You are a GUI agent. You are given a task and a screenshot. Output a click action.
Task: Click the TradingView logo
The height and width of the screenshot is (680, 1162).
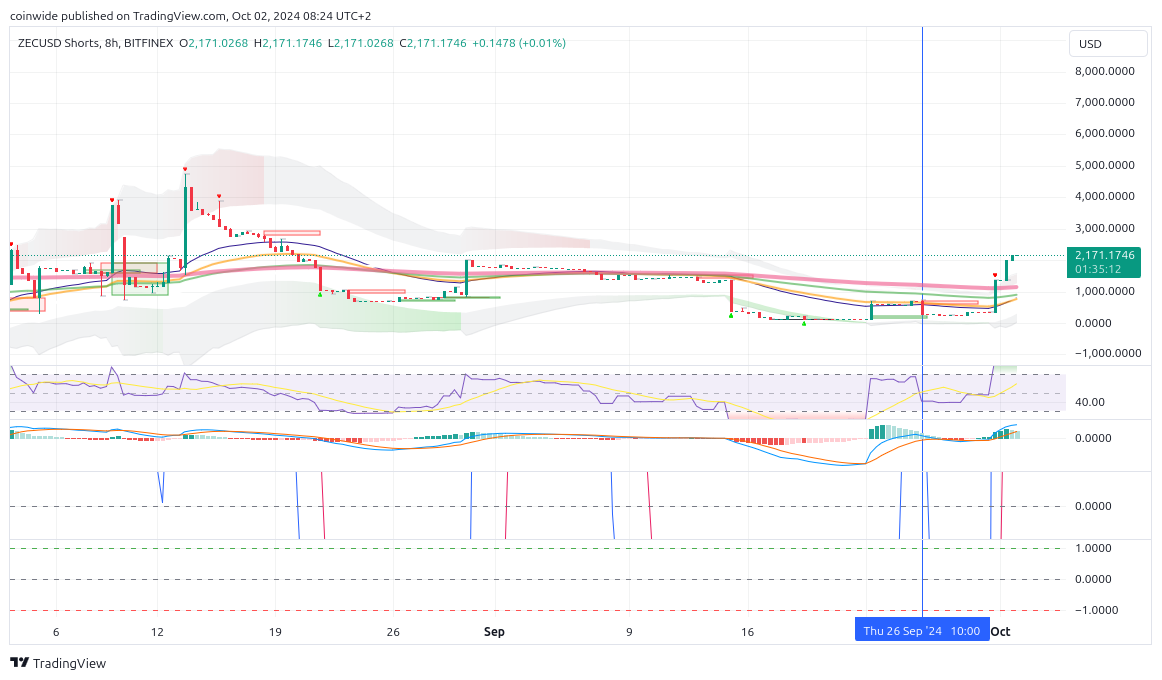[58, 663]
